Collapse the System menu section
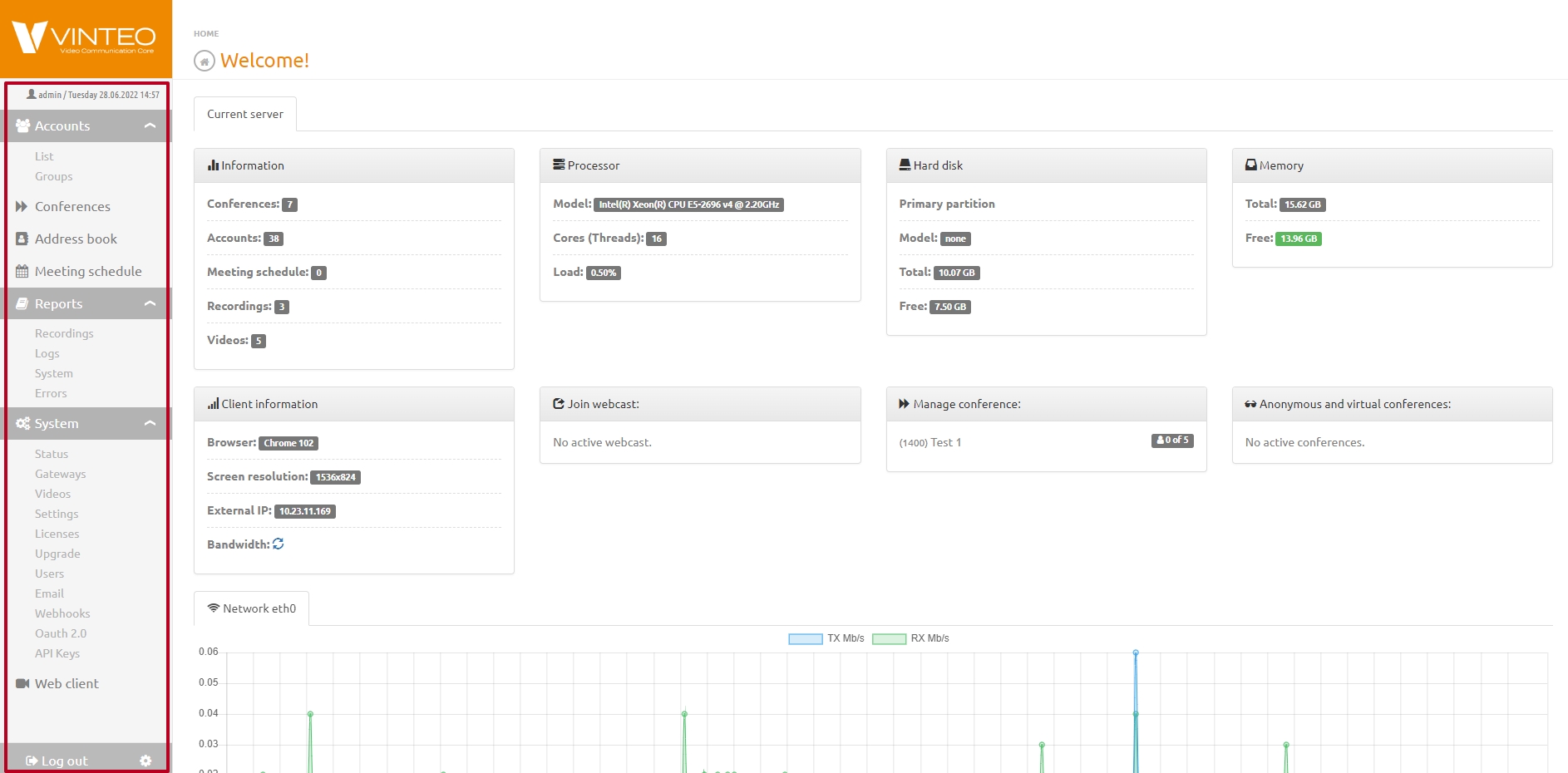This screenshot has height=773, width=1568. pyautogui.click(x=150, y=423)
